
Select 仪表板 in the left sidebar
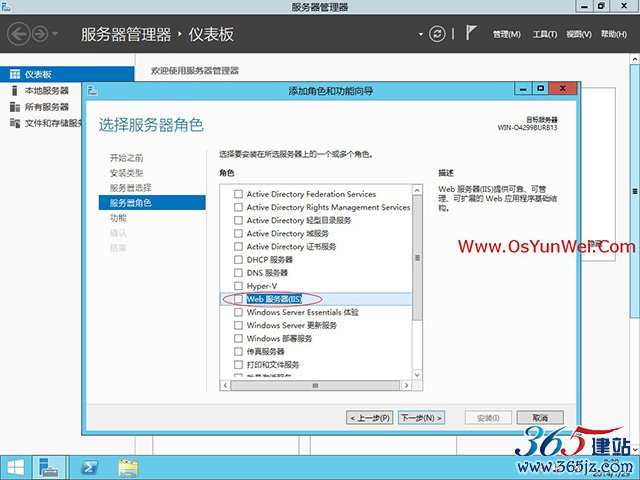tap(67, 74)
